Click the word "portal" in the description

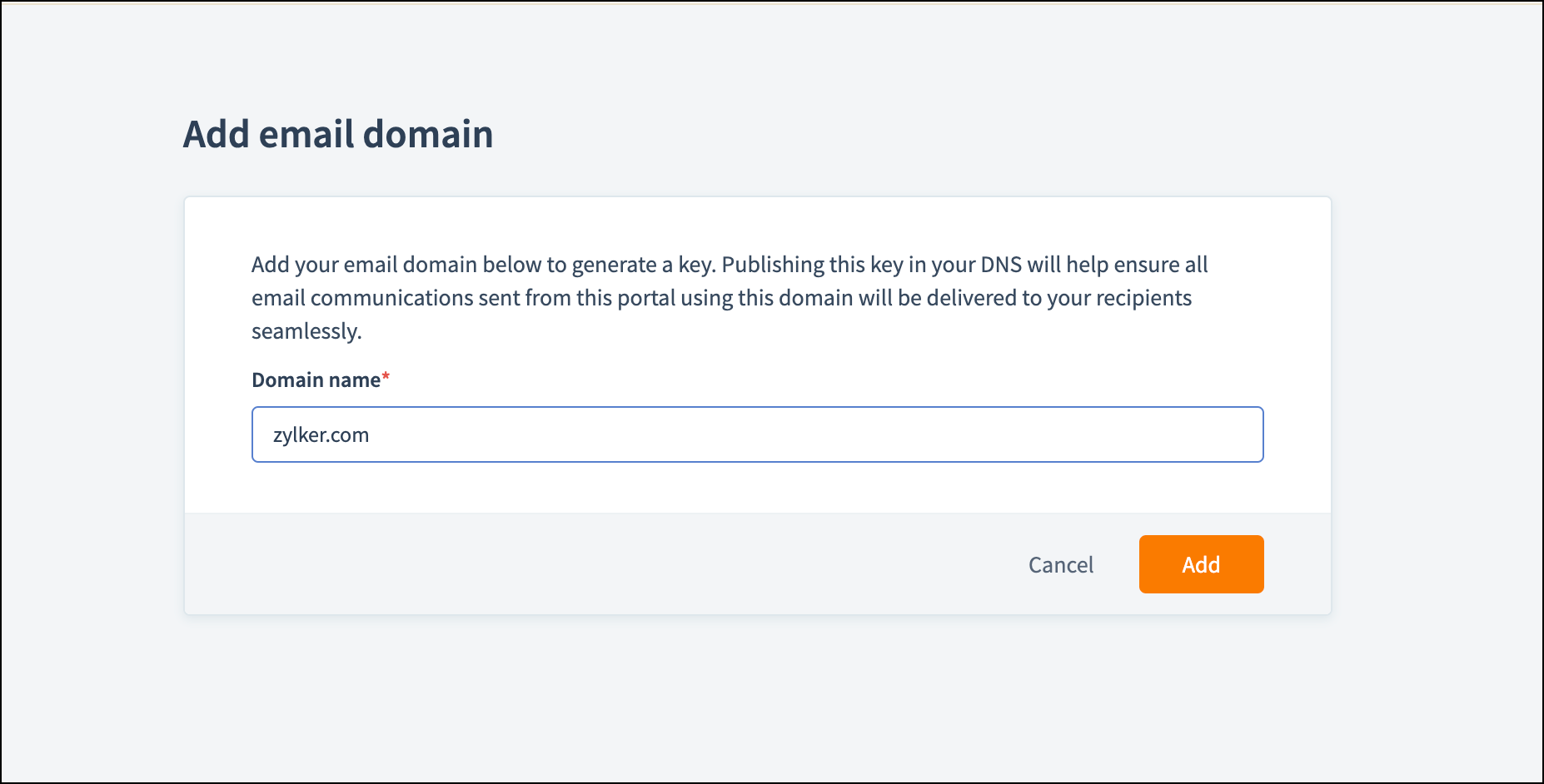point(645,298)
